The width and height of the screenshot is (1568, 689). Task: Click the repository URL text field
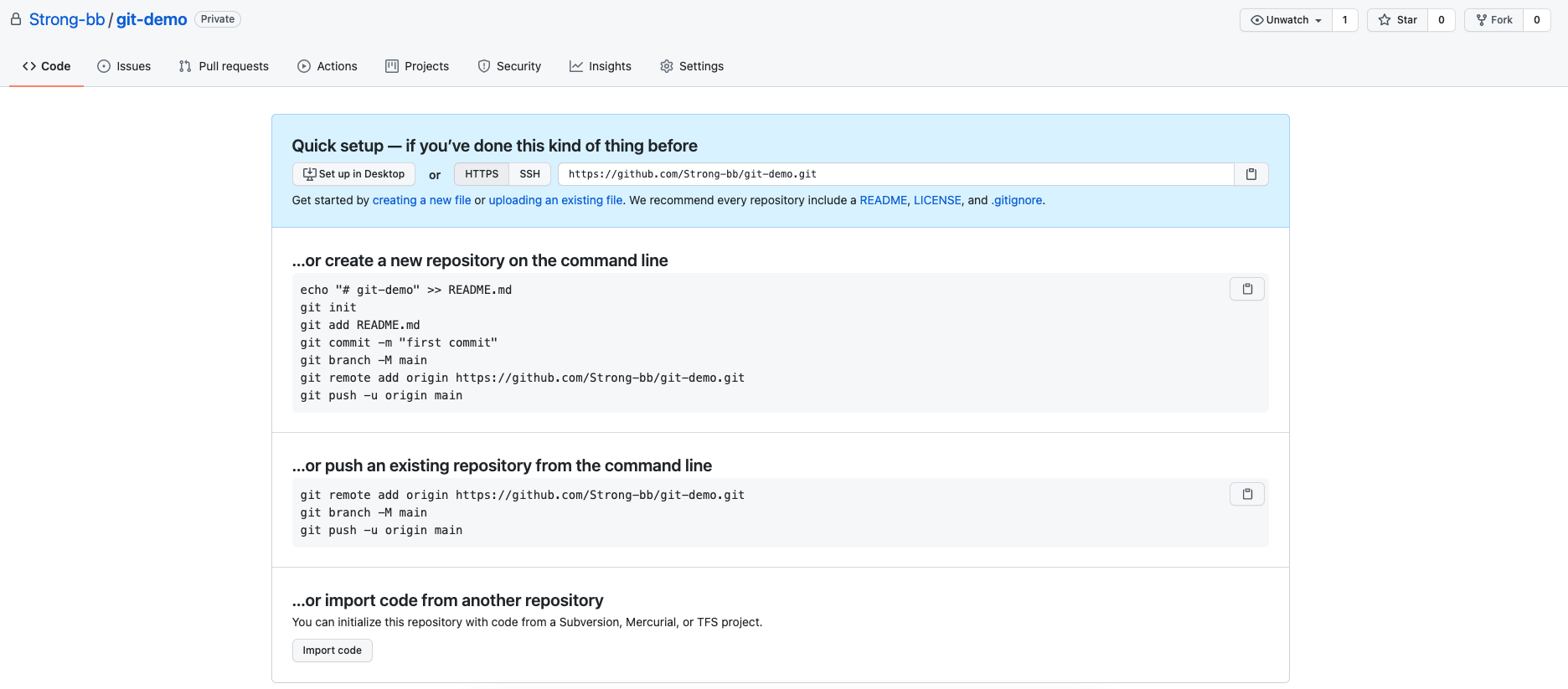click(x=895, y=174)
